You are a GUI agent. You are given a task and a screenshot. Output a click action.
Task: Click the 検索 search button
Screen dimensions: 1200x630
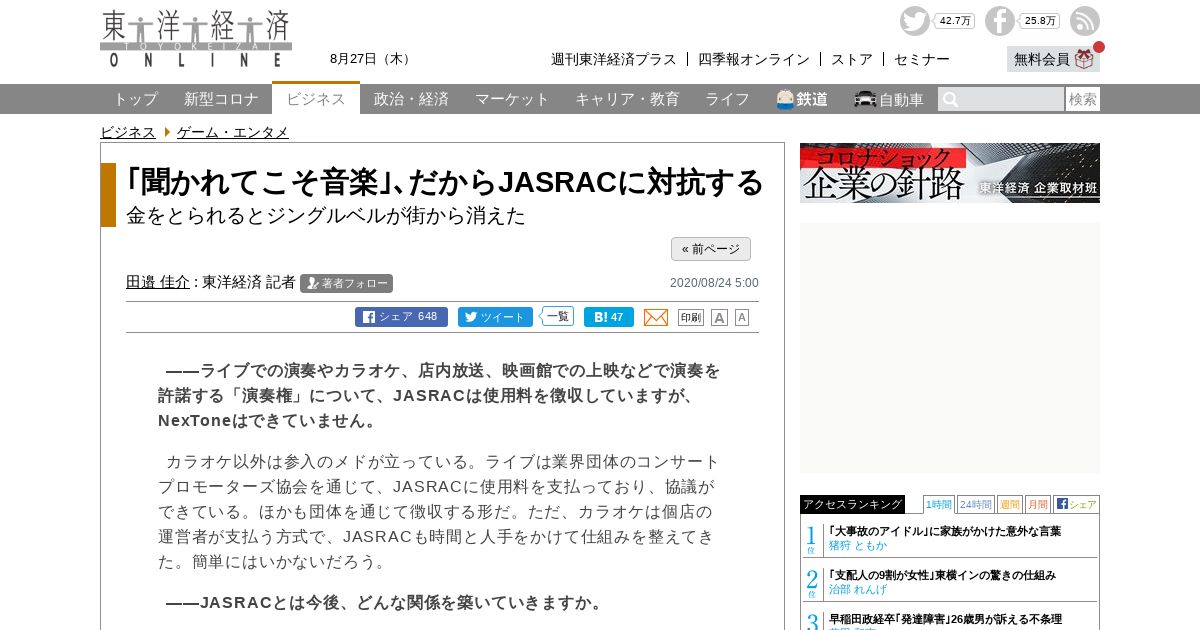(x=1083, y=99)
